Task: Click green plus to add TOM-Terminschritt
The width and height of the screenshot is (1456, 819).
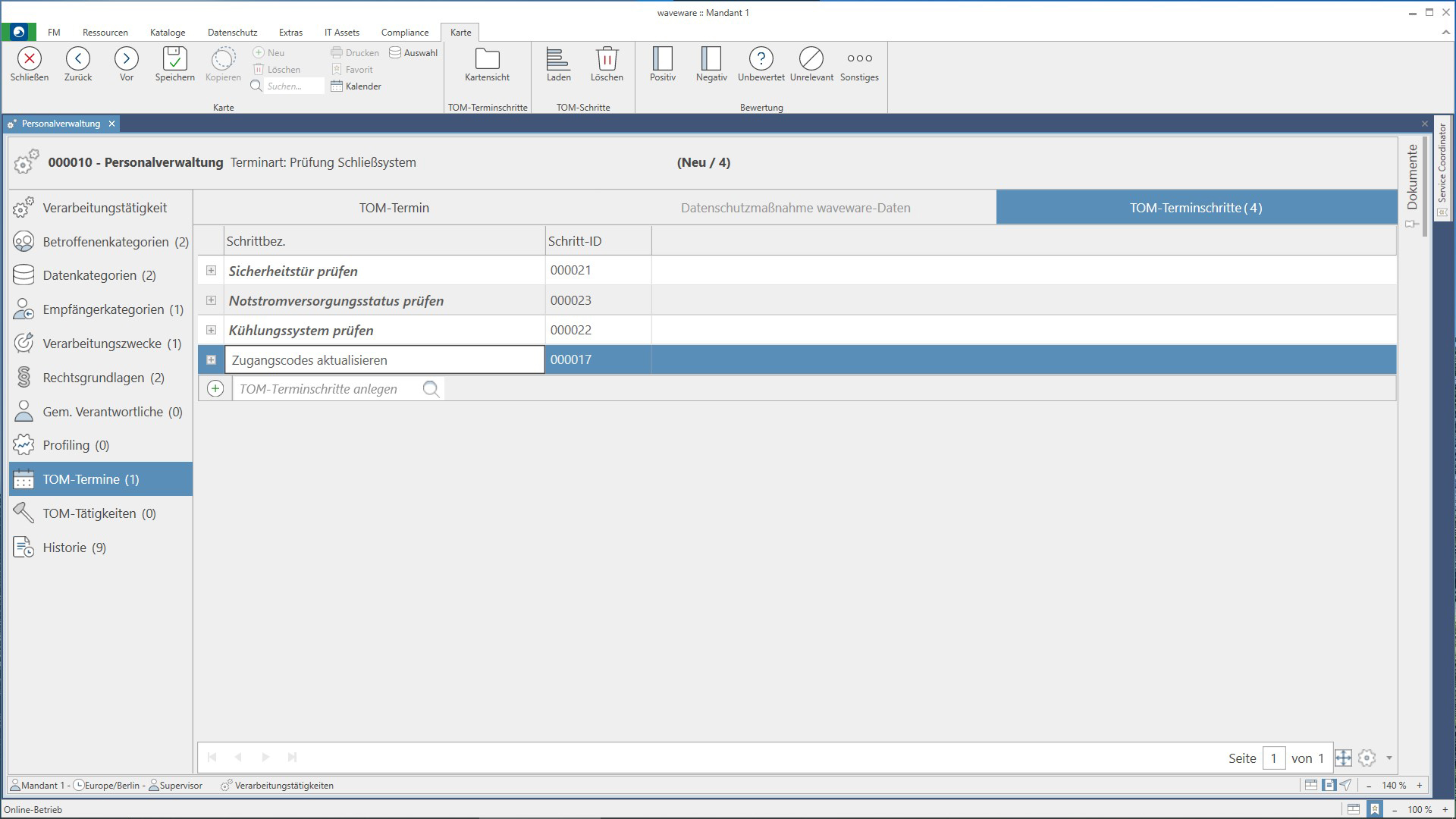Action: 215,389
